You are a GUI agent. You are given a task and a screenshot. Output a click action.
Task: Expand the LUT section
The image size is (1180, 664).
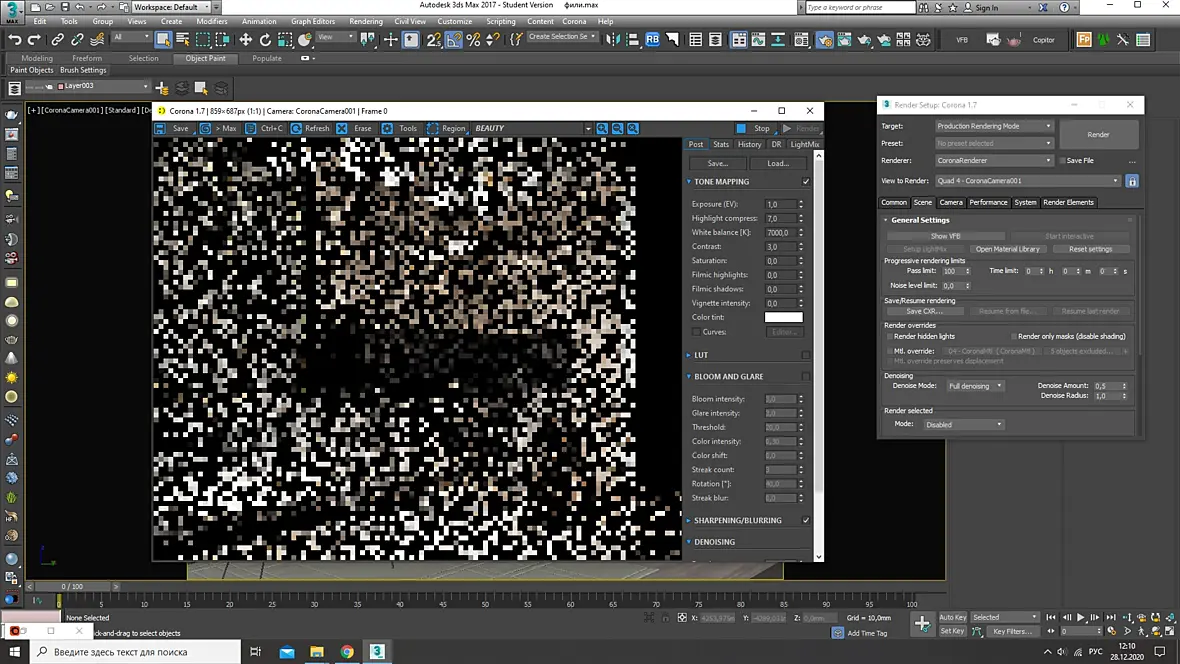689,355
